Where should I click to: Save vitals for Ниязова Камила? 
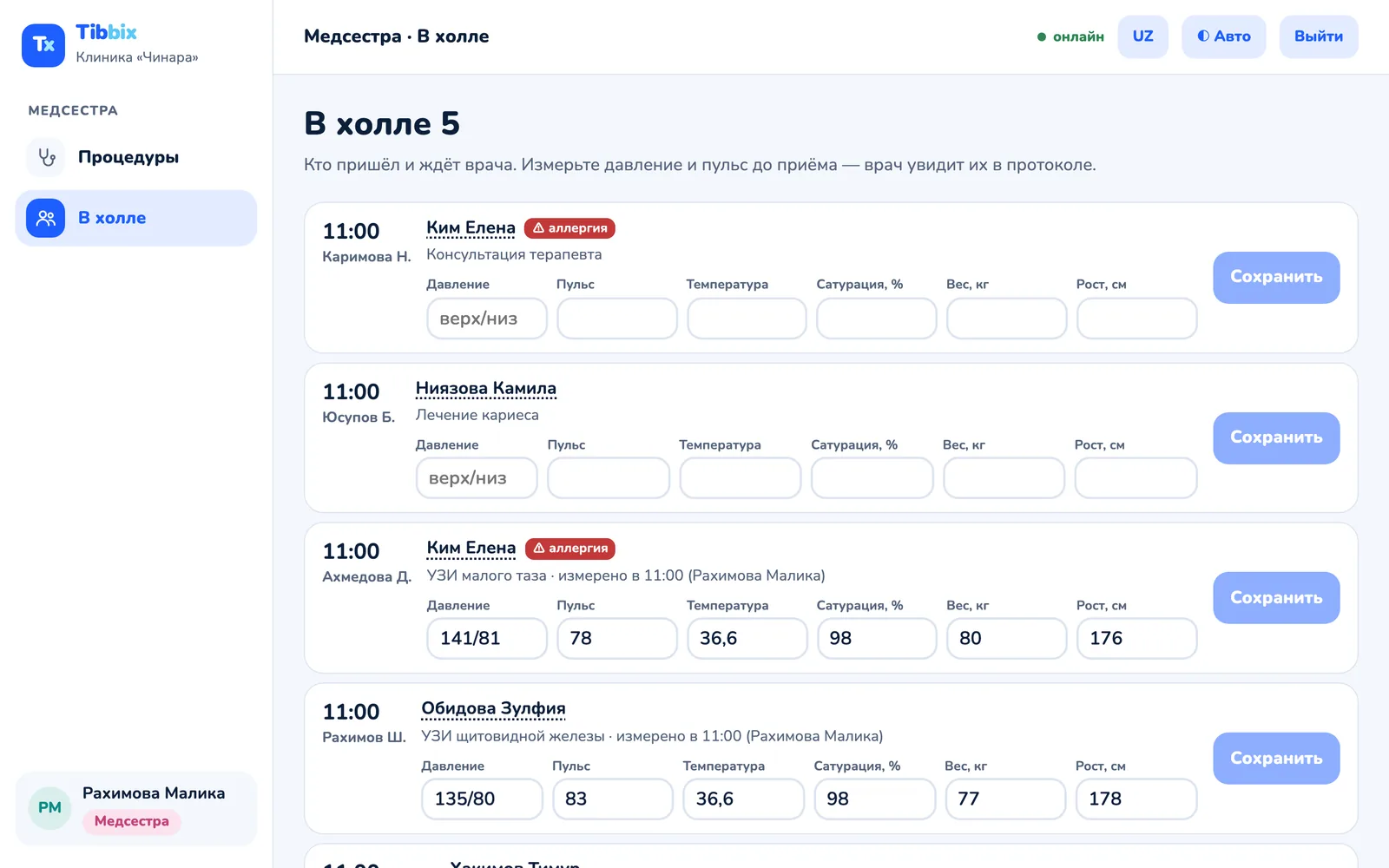tap(1276, 438)
